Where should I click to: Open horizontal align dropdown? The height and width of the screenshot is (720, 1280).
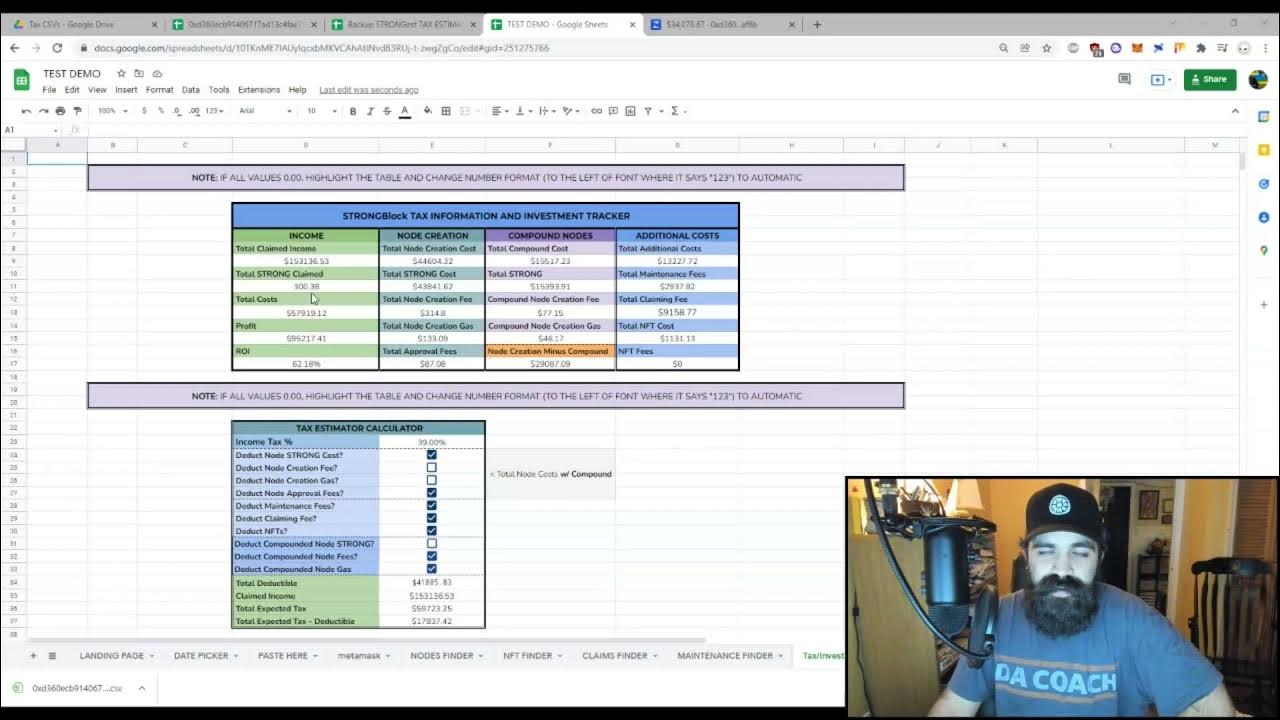(500, 111)
